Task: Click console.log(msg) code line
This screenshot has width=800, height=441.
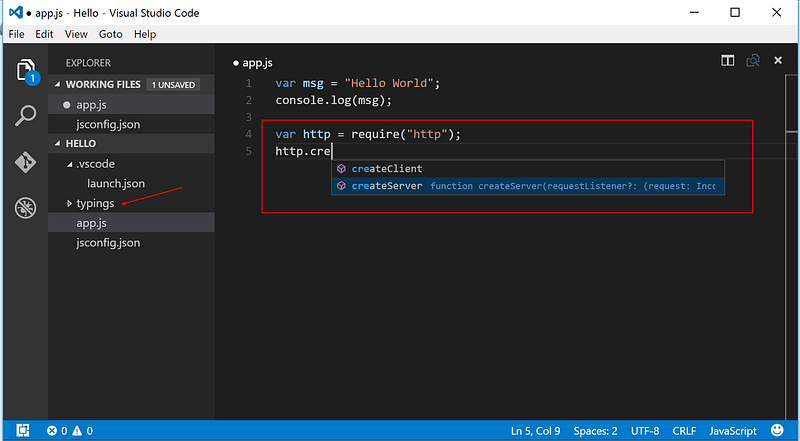Action: (x=334, y=101)
